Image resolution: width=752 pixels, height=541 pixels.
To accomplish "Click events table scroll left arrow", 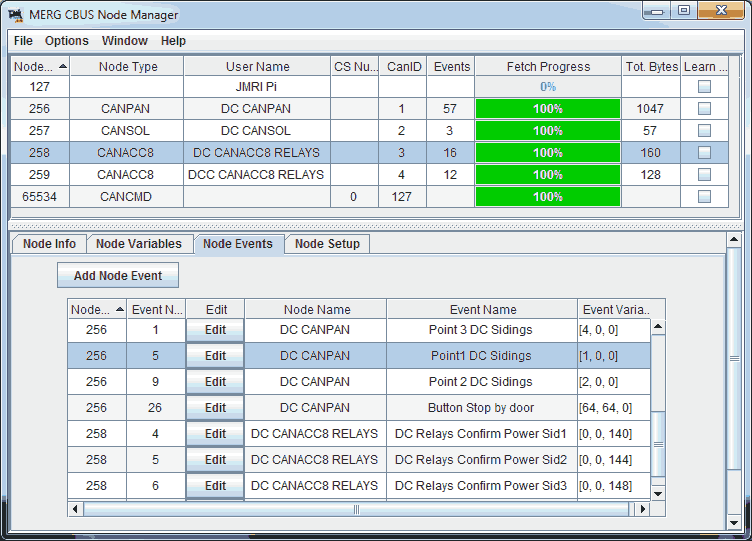I will point(75,509).
